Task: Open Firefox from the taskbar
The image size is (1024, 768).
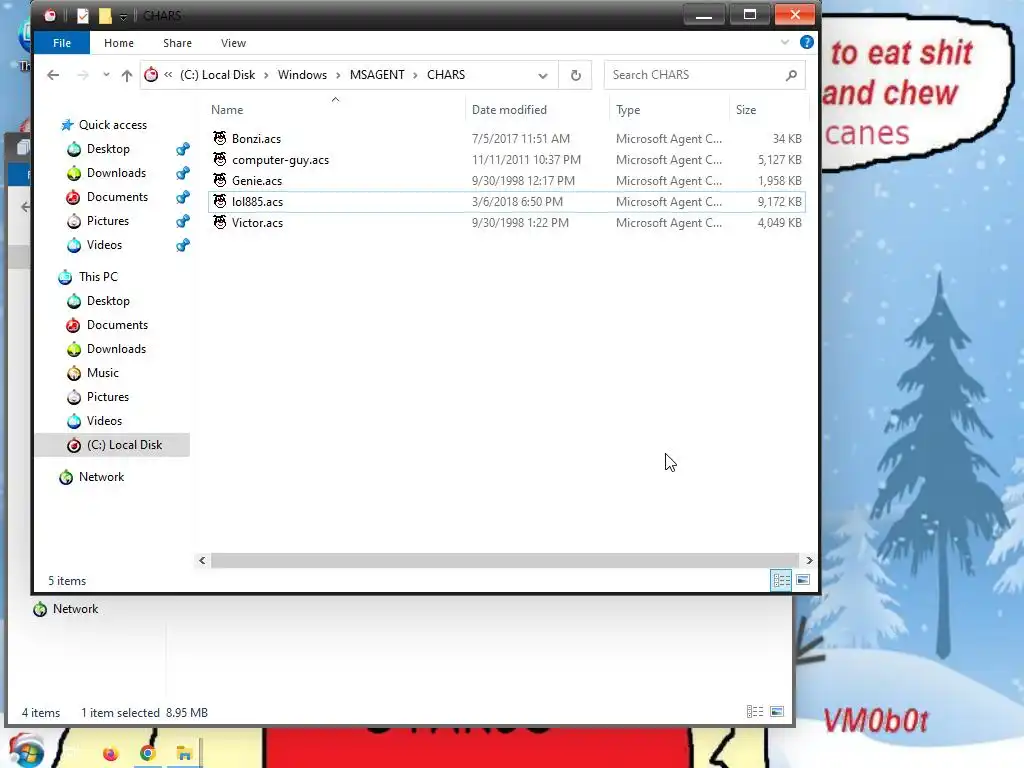Action: 110,754
